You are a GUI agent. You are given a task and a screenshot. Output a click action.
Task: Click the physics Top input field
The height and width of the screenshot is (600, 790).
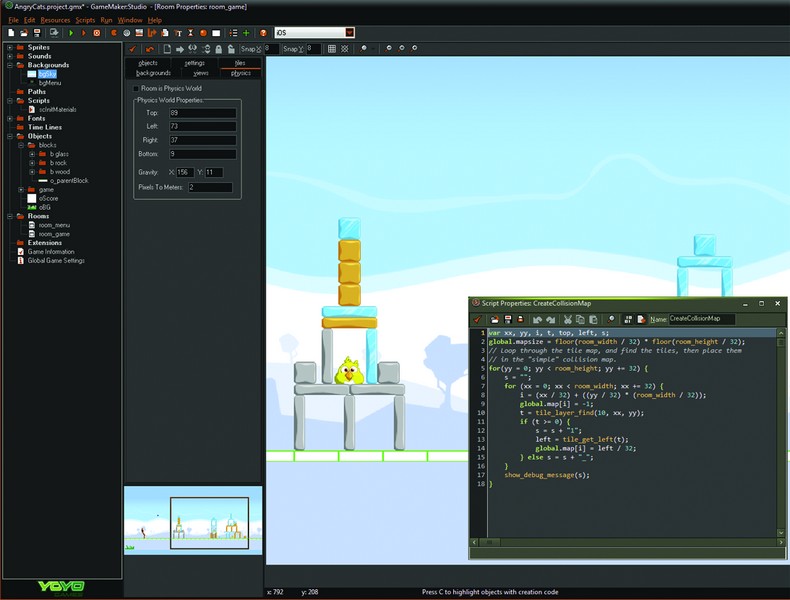(203, 113)
